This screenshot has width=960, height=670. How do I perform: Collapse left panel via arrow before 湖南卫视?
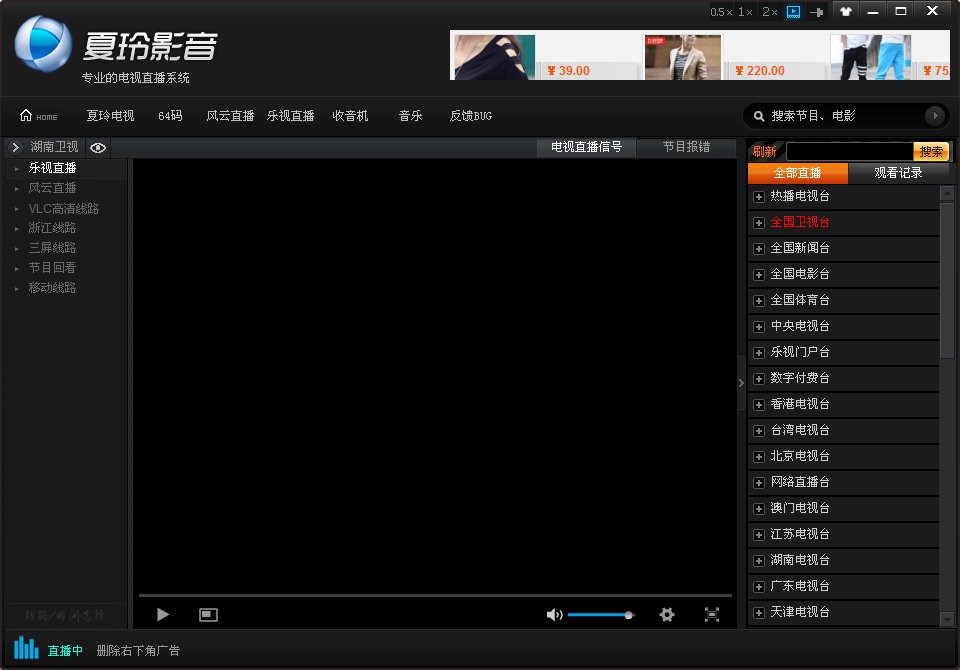[16, 147]
